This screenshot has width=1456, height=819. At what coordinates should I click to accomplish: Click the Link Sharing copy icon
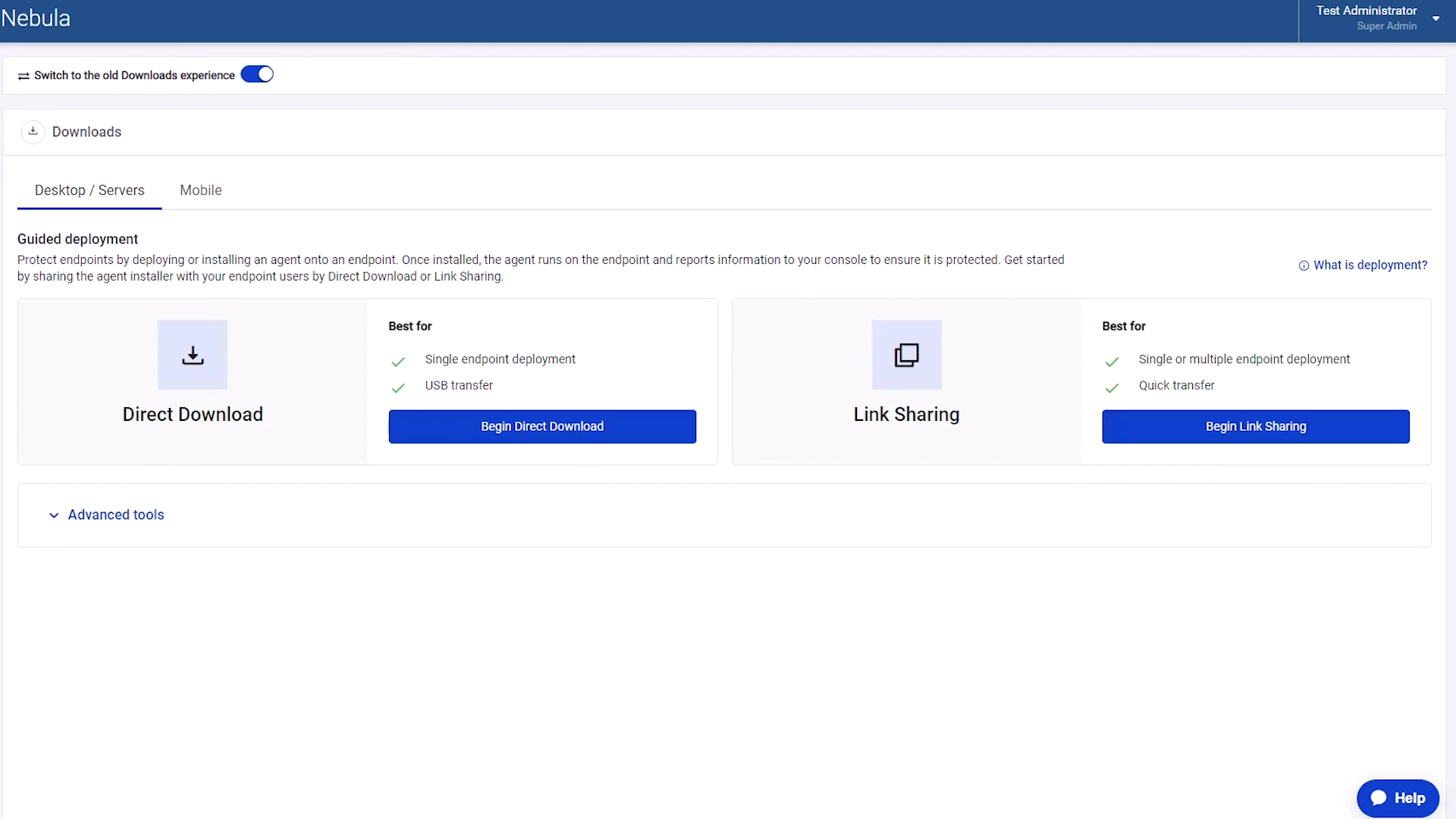pyautogui.click(x=906, y=355)
